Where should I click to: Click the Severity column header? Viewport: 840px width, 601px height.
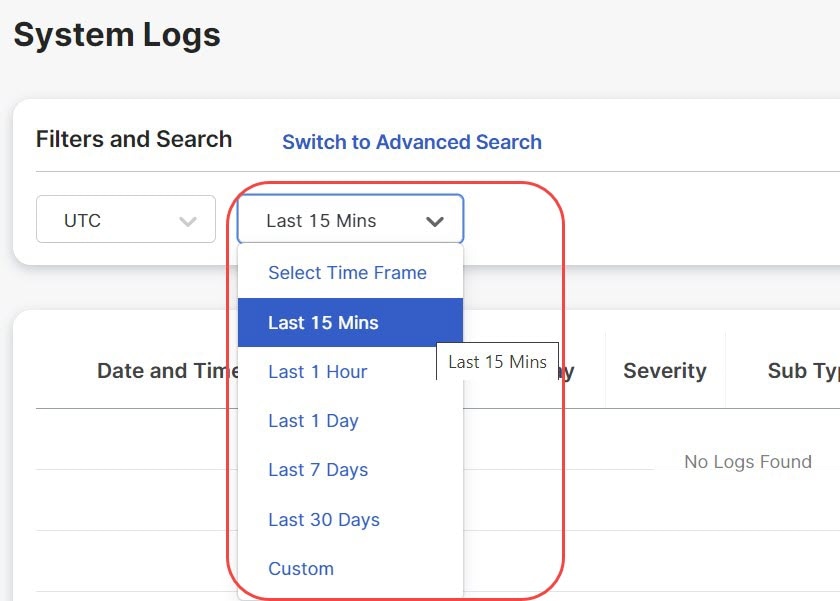(x=665, y=371)
